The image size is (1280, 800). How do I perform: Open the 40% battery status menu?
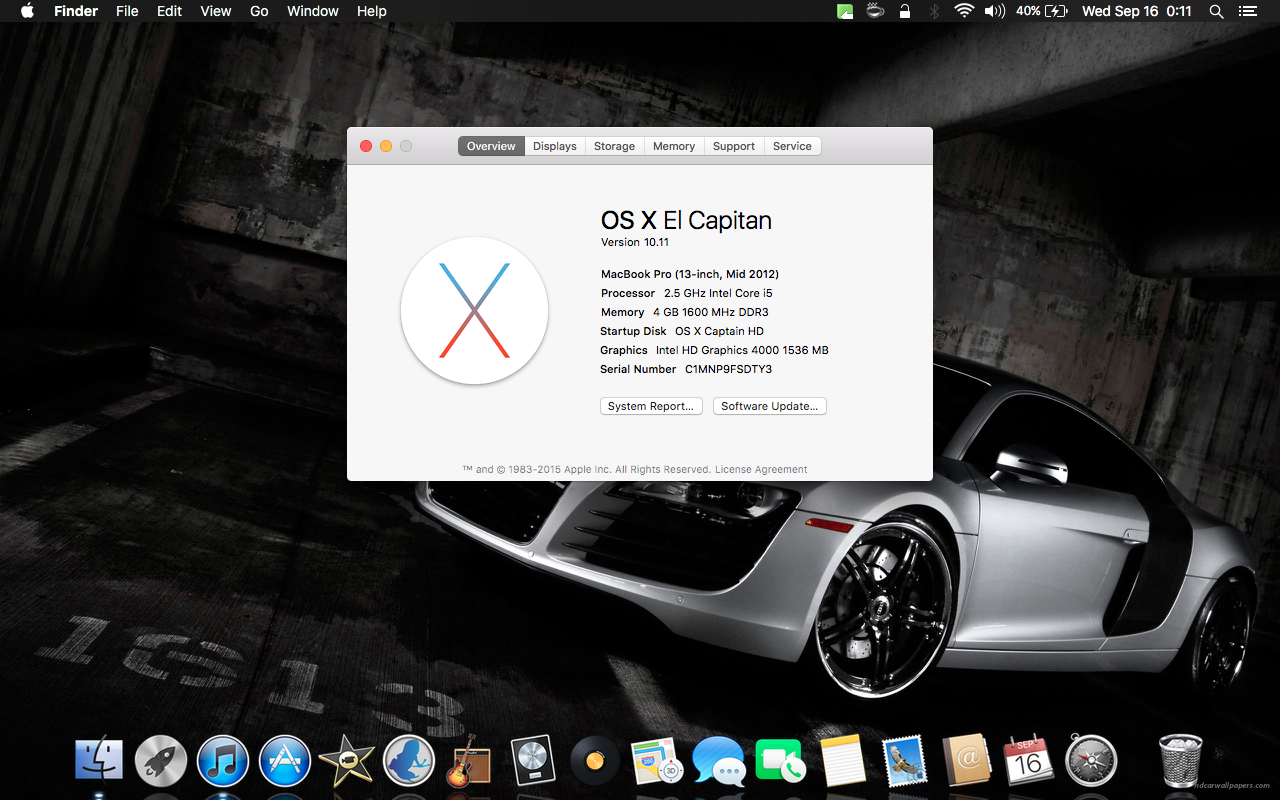pyautogui.click(x=1042, y=11)
